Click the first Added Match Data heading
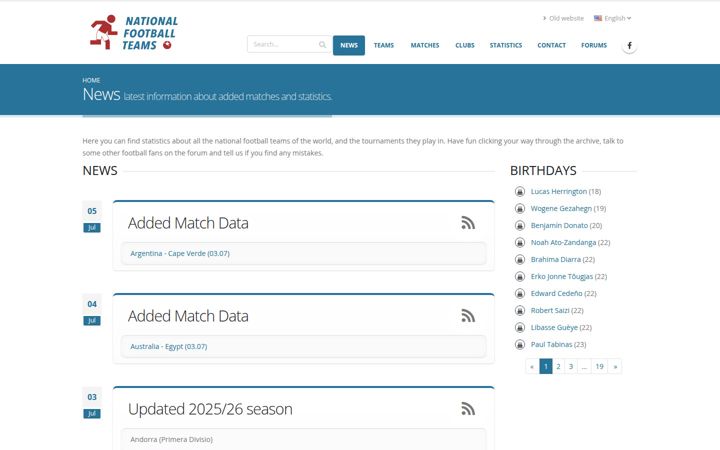 tap(188, 223)
